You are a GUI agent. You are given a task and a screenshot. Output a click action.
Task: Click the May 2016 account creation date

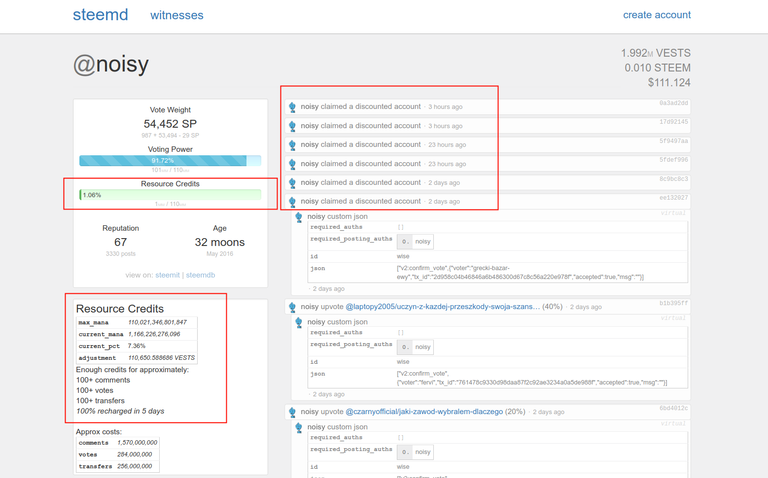tap(219, 254)
